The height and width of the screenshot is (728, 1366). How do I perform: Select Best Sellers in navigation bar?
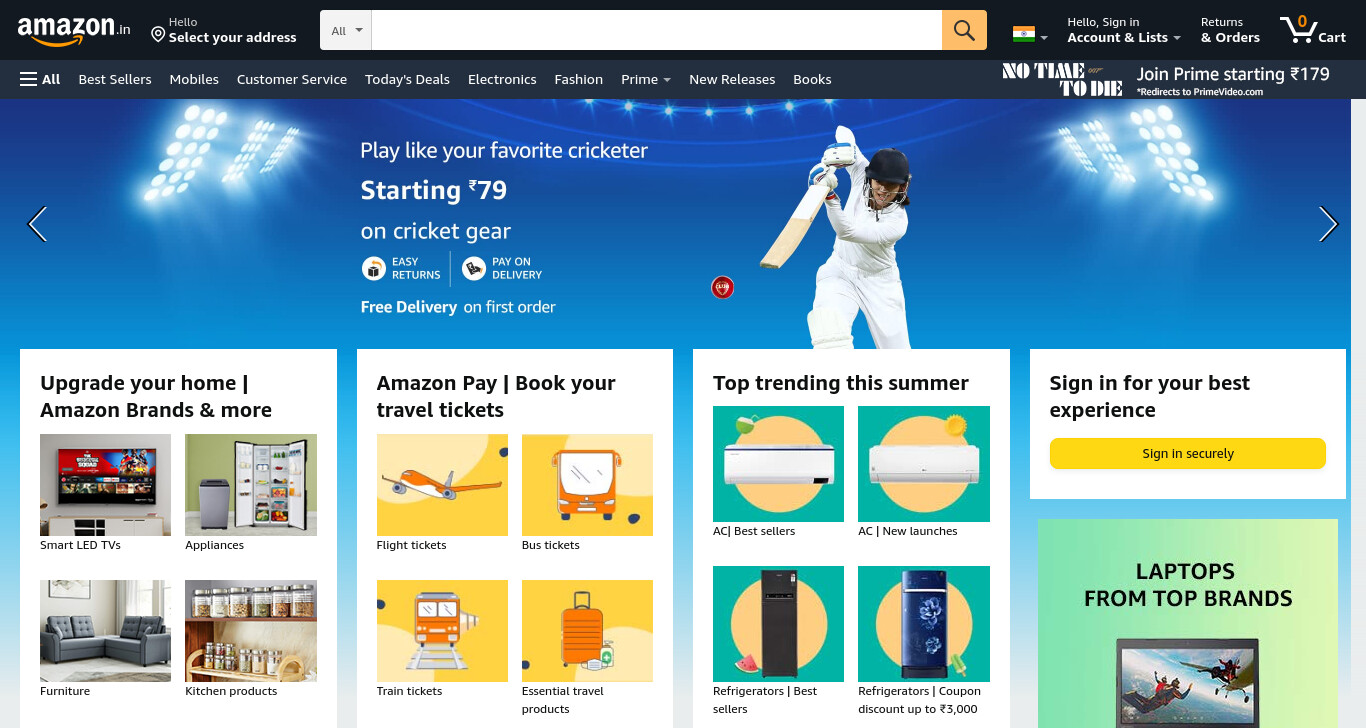point(115,79)
